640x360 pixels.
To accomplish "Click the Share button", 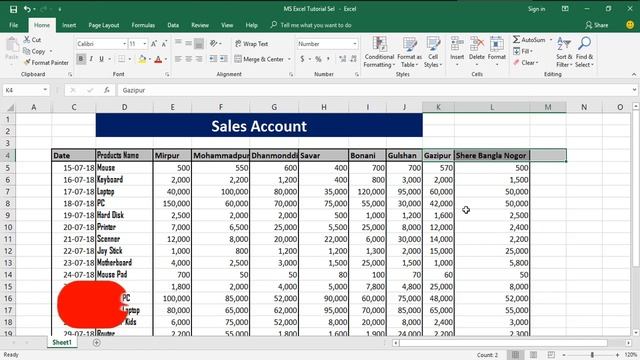I will (x=596, y=25).
